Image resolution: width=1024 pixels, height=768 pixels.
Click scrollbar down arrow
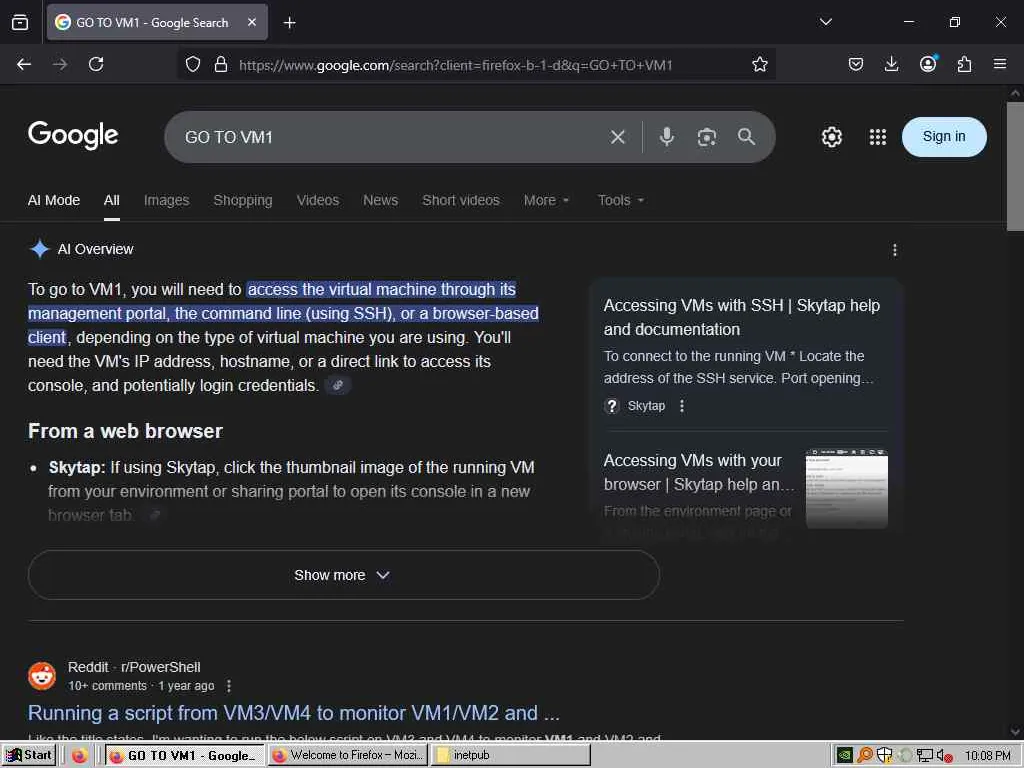(1015, 732)
